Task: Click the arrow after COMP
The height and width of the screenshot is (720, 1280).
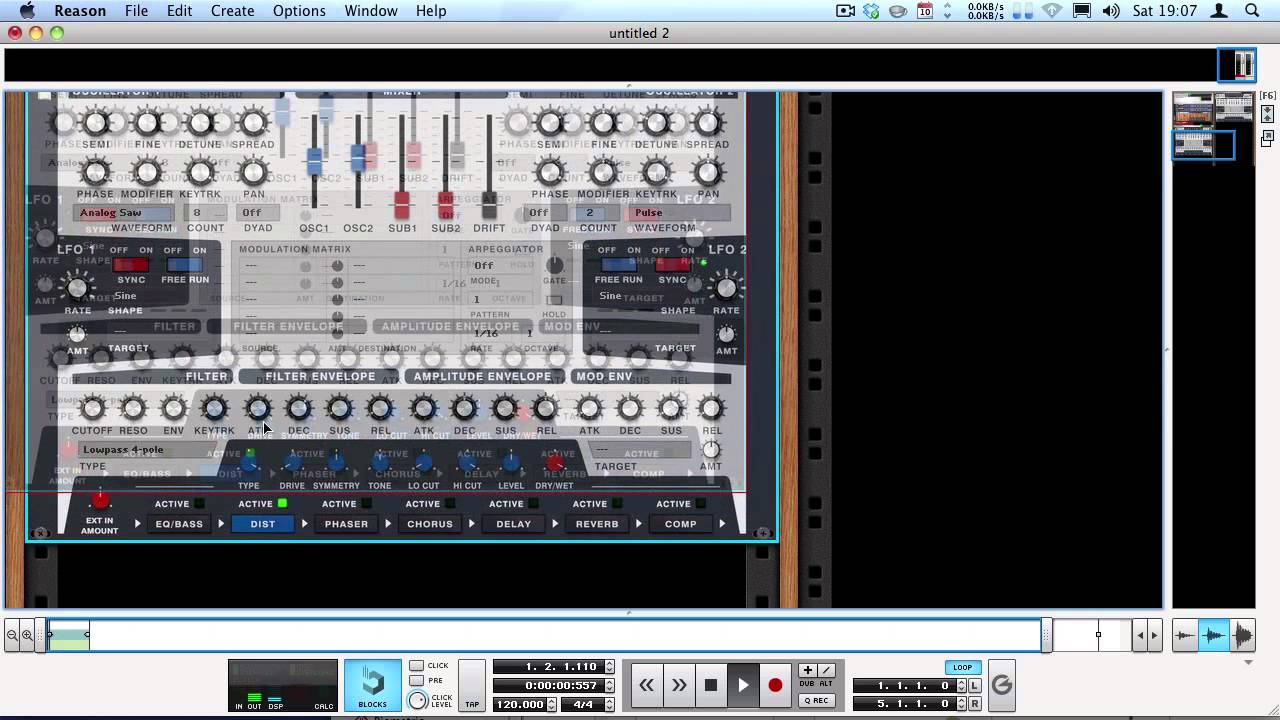Action: click(x=722, y=524)
